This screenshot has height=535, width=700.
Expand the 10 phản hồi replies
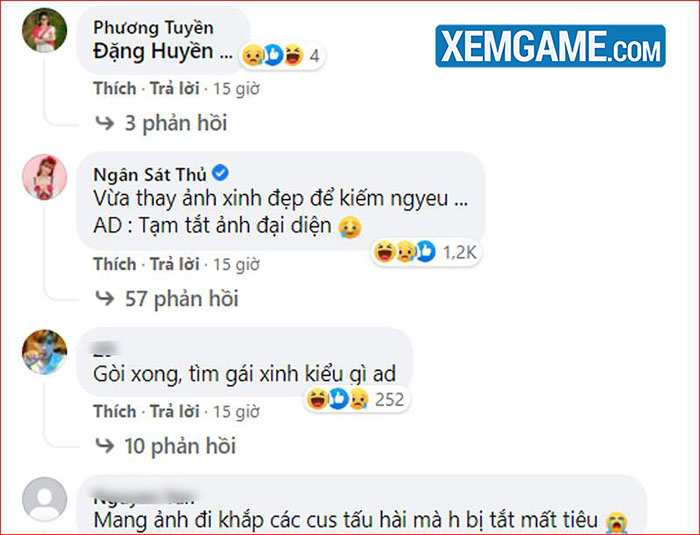pyautogui.click(x=165, y=446)
